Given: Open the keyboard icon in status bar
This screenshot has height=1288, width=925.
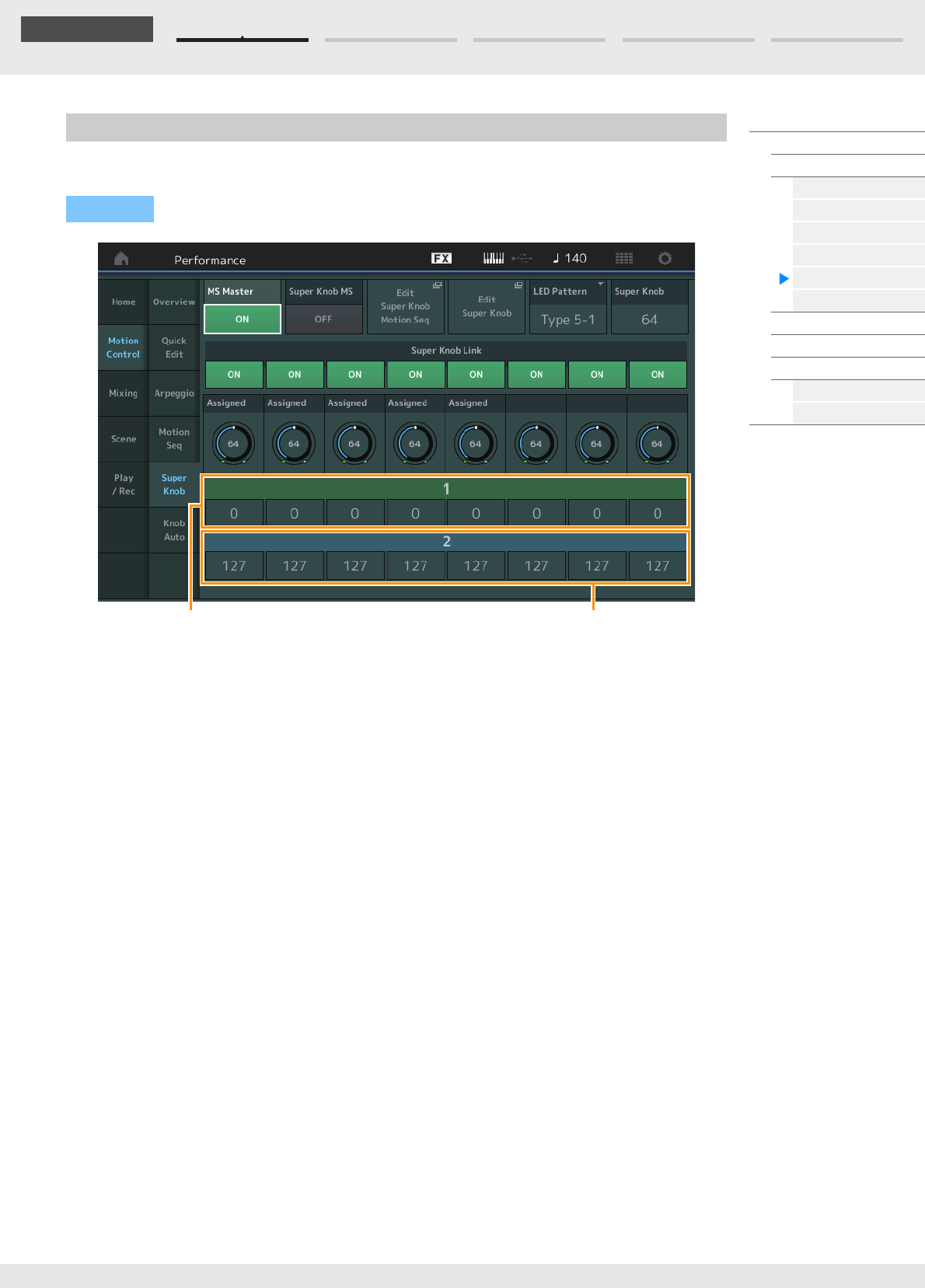Looking at the screenshot, I should pyautogui.click(x=494, y=258).
